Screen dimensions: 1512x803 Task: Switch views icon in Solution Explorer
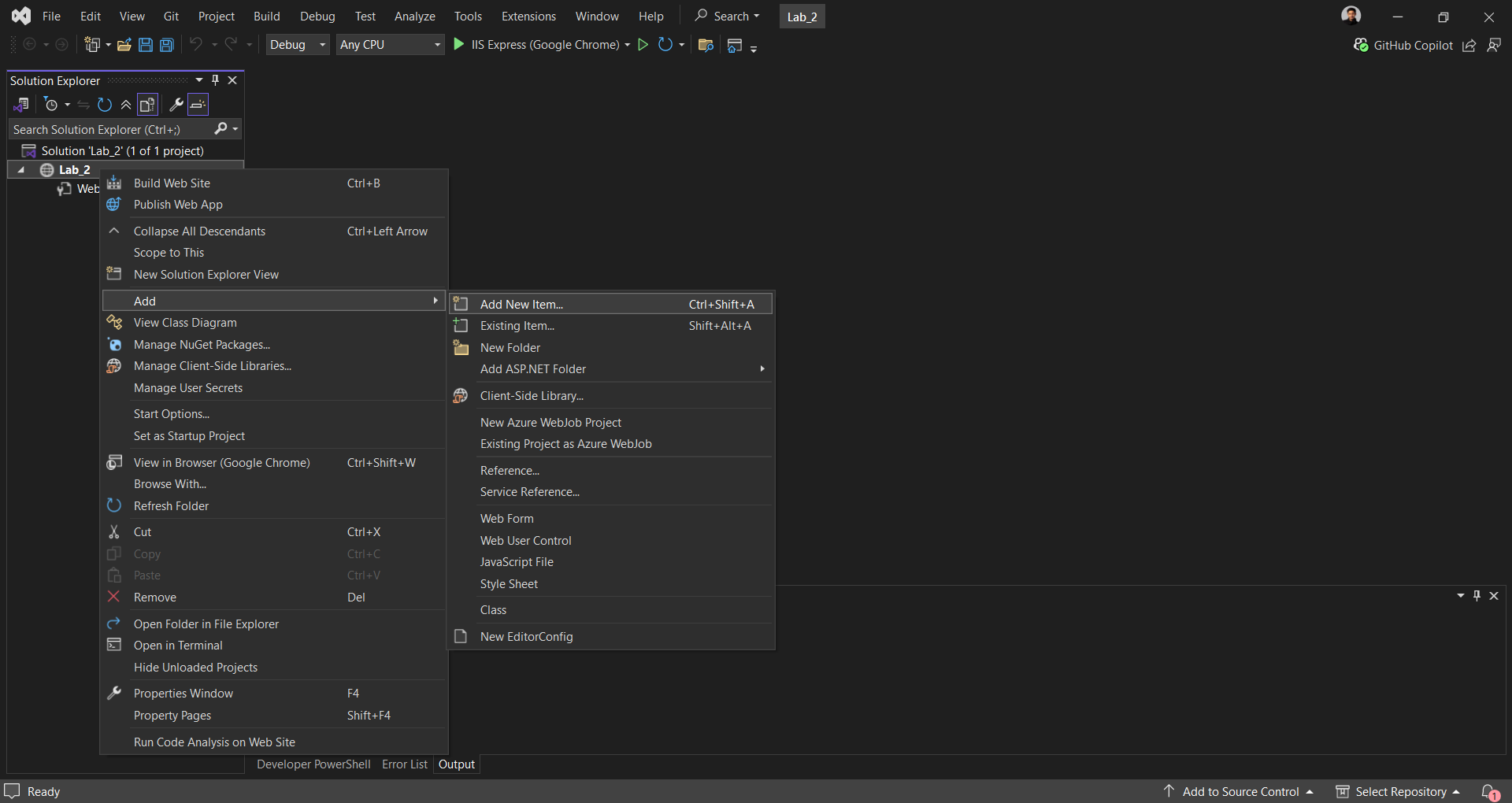(x=22, y=105)
